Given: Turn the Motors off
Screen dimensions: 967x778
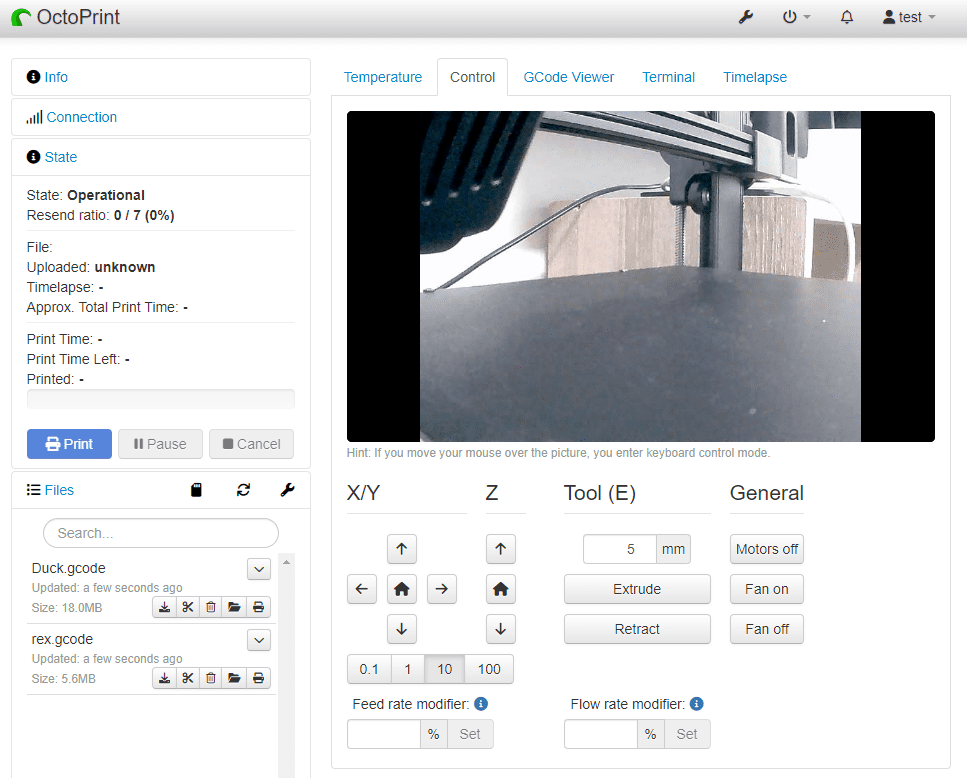Looking at the screenshot, I should [766, 549].
